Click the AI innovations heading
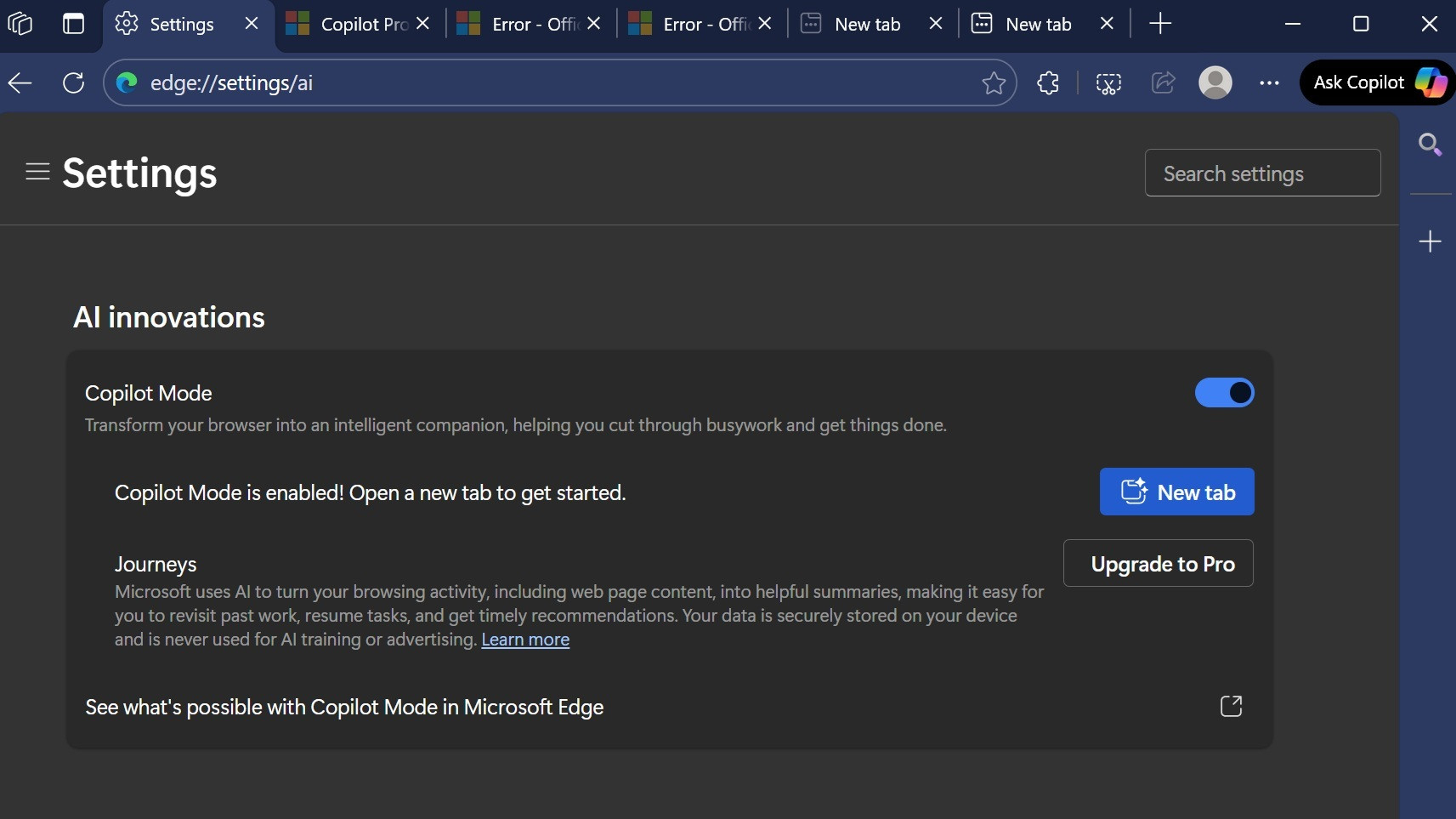Image resolution: width=1456 pixels, height=819 pixels. click(x=169, y=317)
